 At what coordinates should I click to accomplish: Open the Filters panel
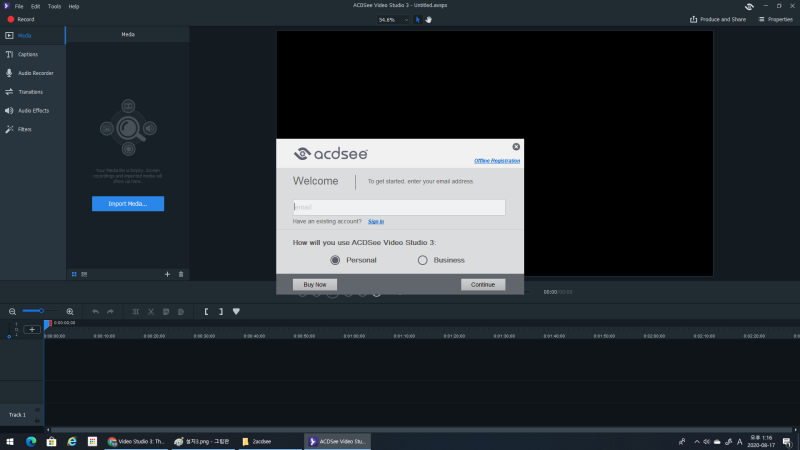33,129
